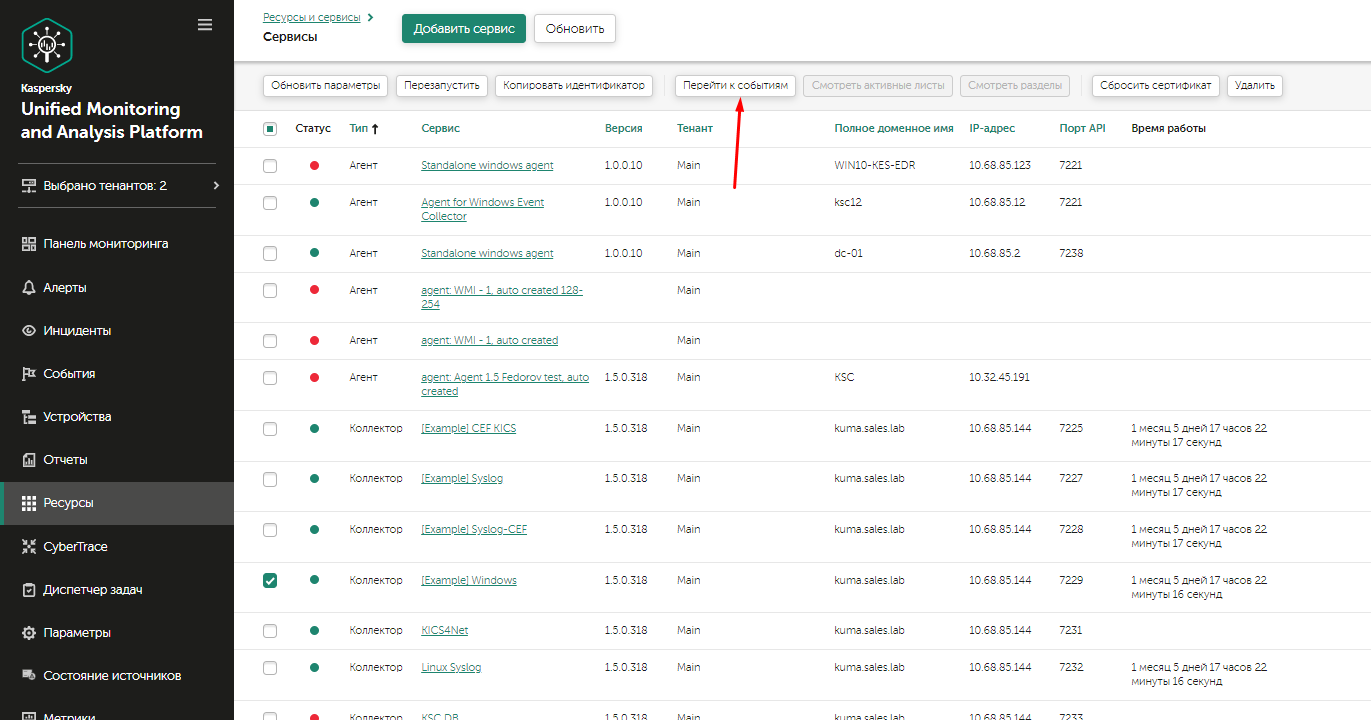Image resolution: width=1371 pixels, height=720 pixels.
Task: Open the KICS4Net collector link
Action: pyautogui.click(x=445, y=631)
